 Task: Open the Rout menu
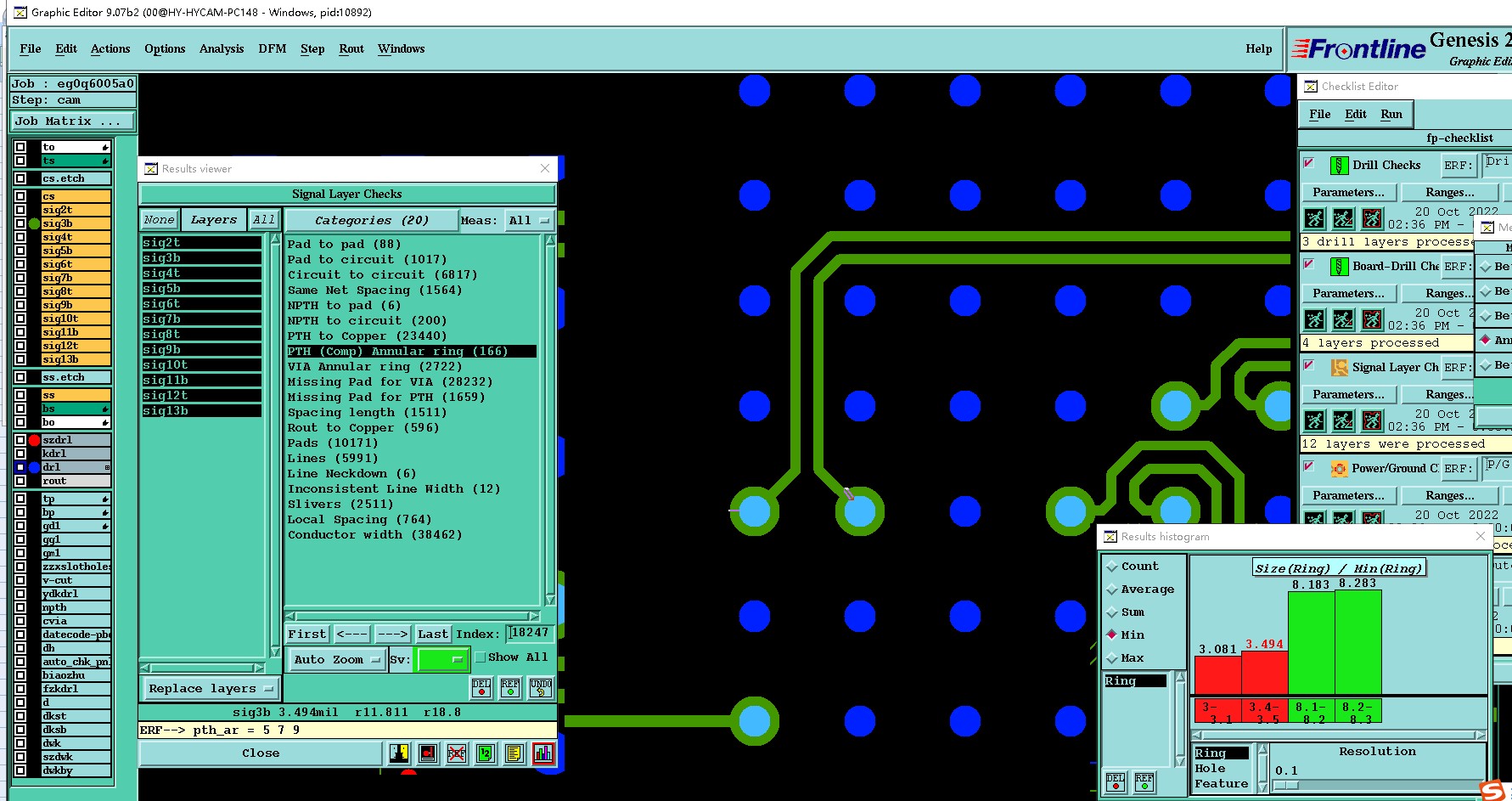(x=351, y=49)
